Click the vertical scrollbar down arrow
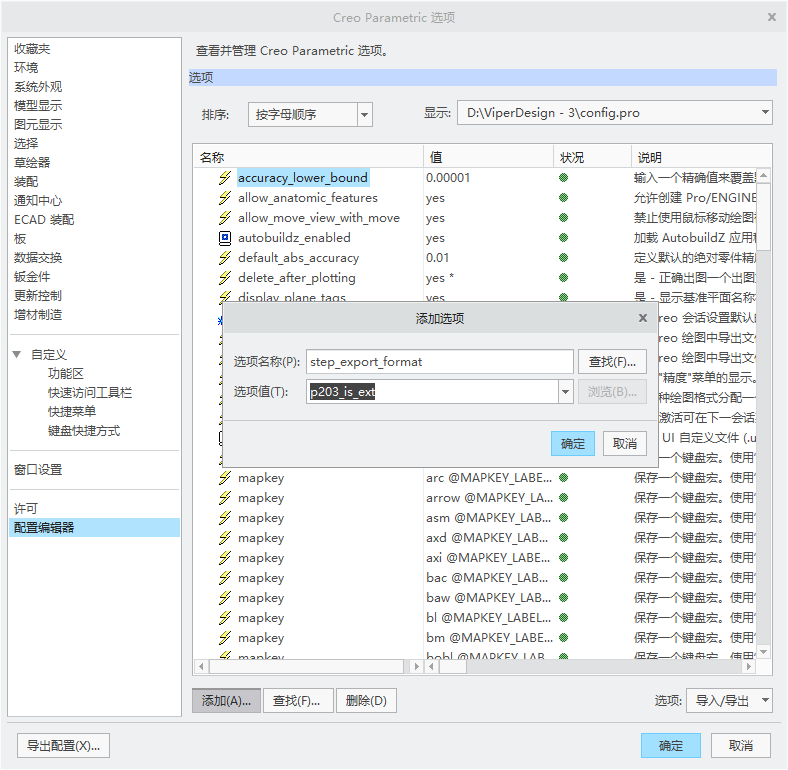Screen dimensions: 788x770 pyautogui.click(x=763, y=652)
